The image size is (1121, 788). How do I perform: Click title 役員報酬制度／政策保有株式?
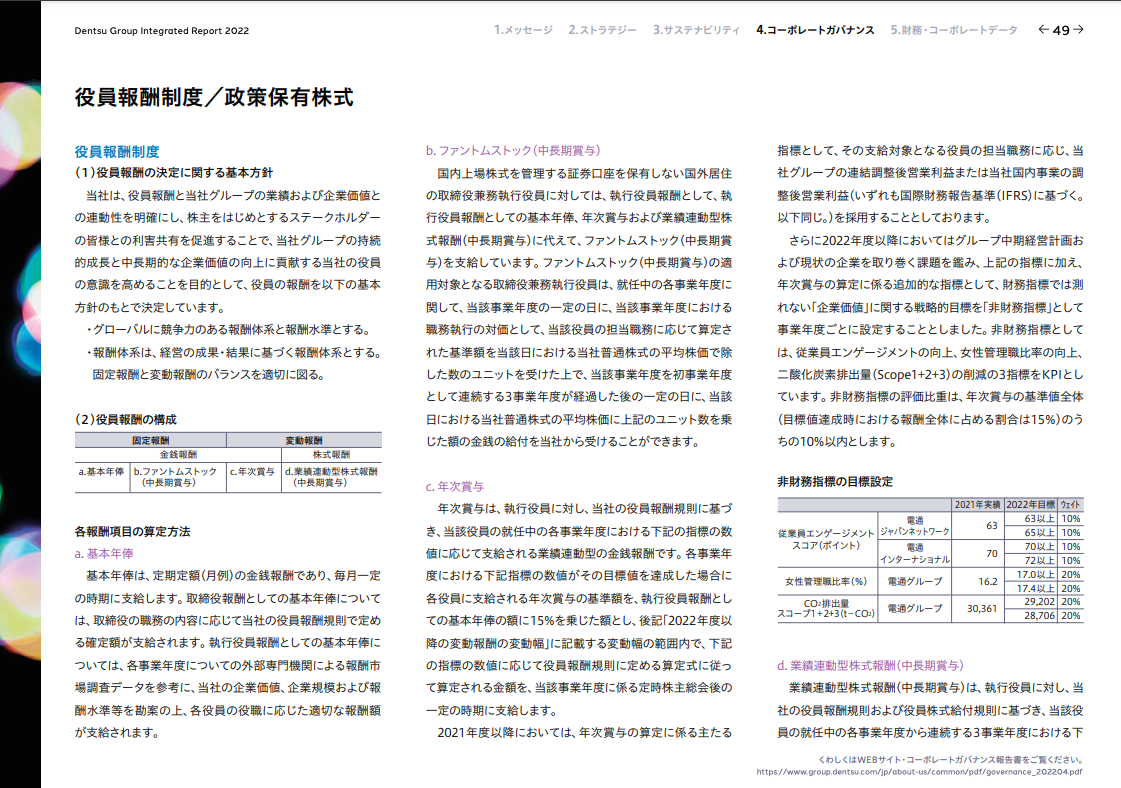click(214, 97)
